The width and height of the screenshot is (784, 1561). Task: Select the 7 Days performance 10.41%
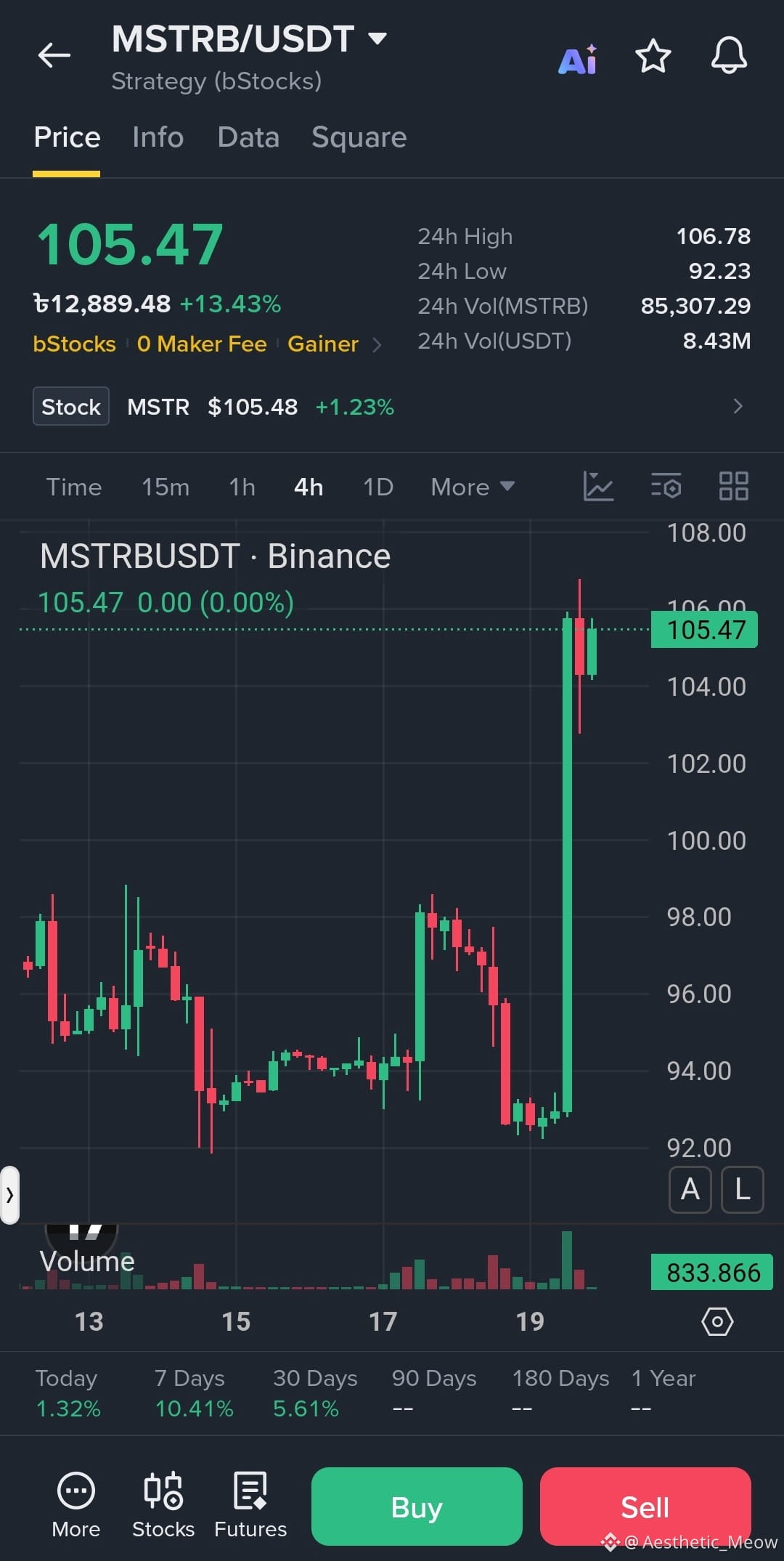click(194, 1393)
